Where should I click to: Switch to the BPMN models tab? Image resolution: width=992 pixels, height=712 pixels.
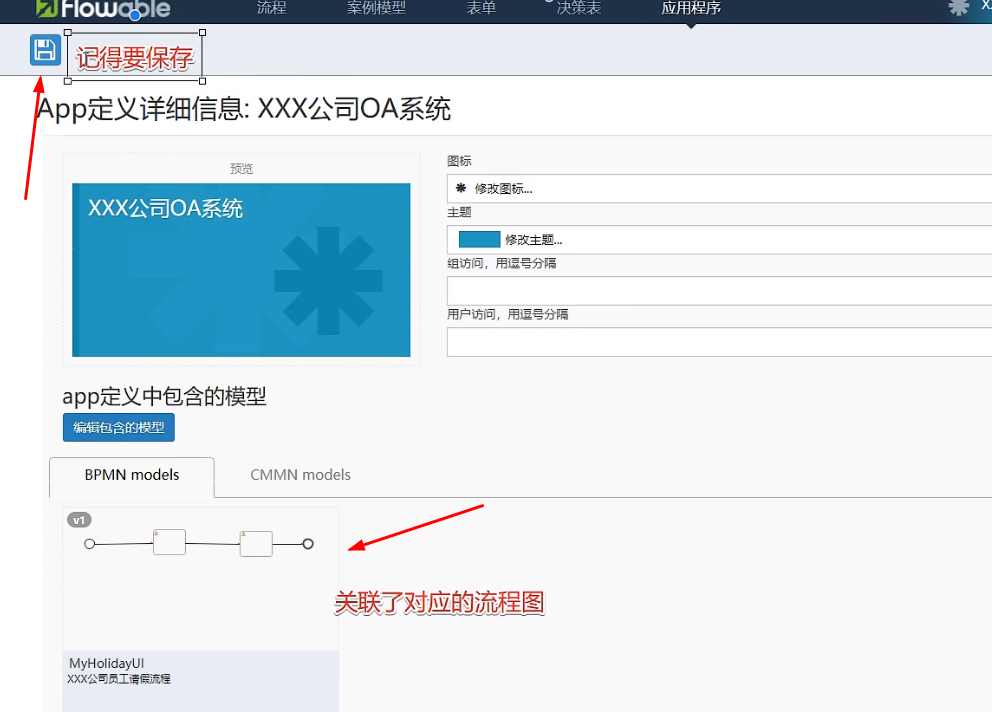click(x=132, y=475)
